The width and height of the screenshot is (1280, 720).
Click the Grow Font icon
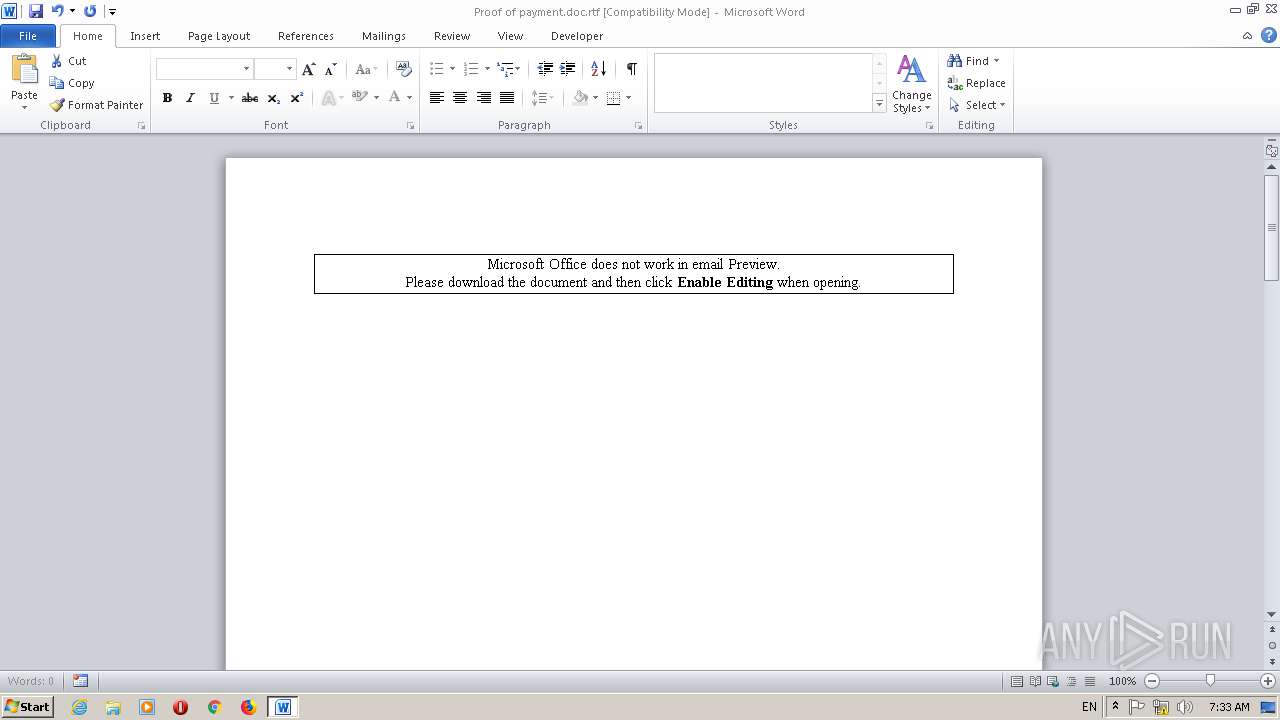pyautogui.click(x=308, y=69)
